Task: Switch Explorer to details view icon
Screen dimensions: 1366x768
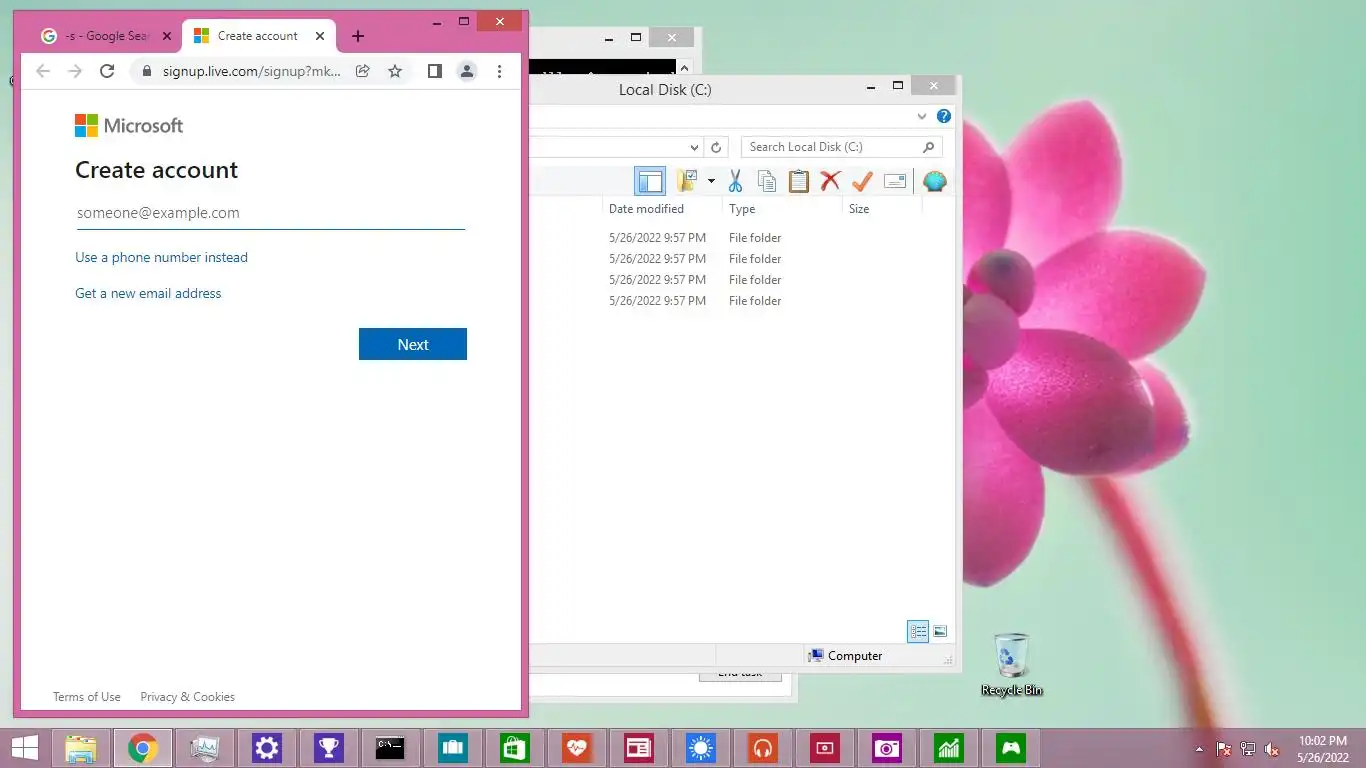Action: (x=918, y=631)
